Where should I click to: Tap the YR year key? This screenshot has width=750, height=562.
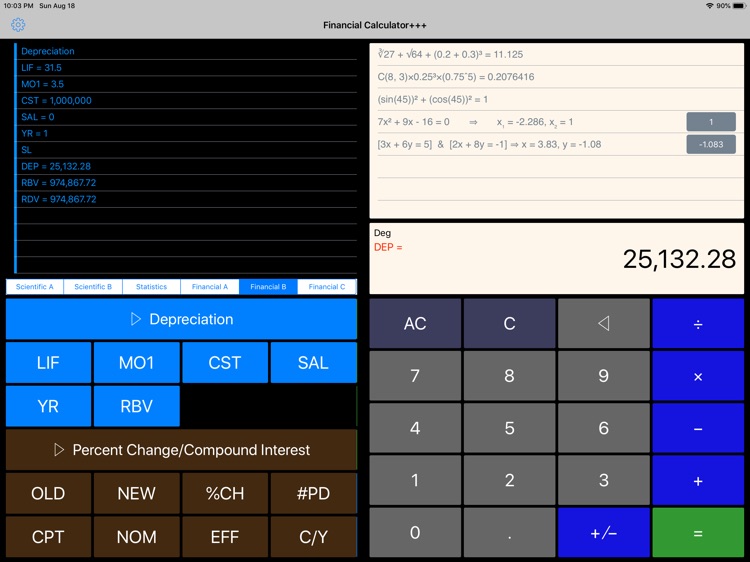coord(48,406)
